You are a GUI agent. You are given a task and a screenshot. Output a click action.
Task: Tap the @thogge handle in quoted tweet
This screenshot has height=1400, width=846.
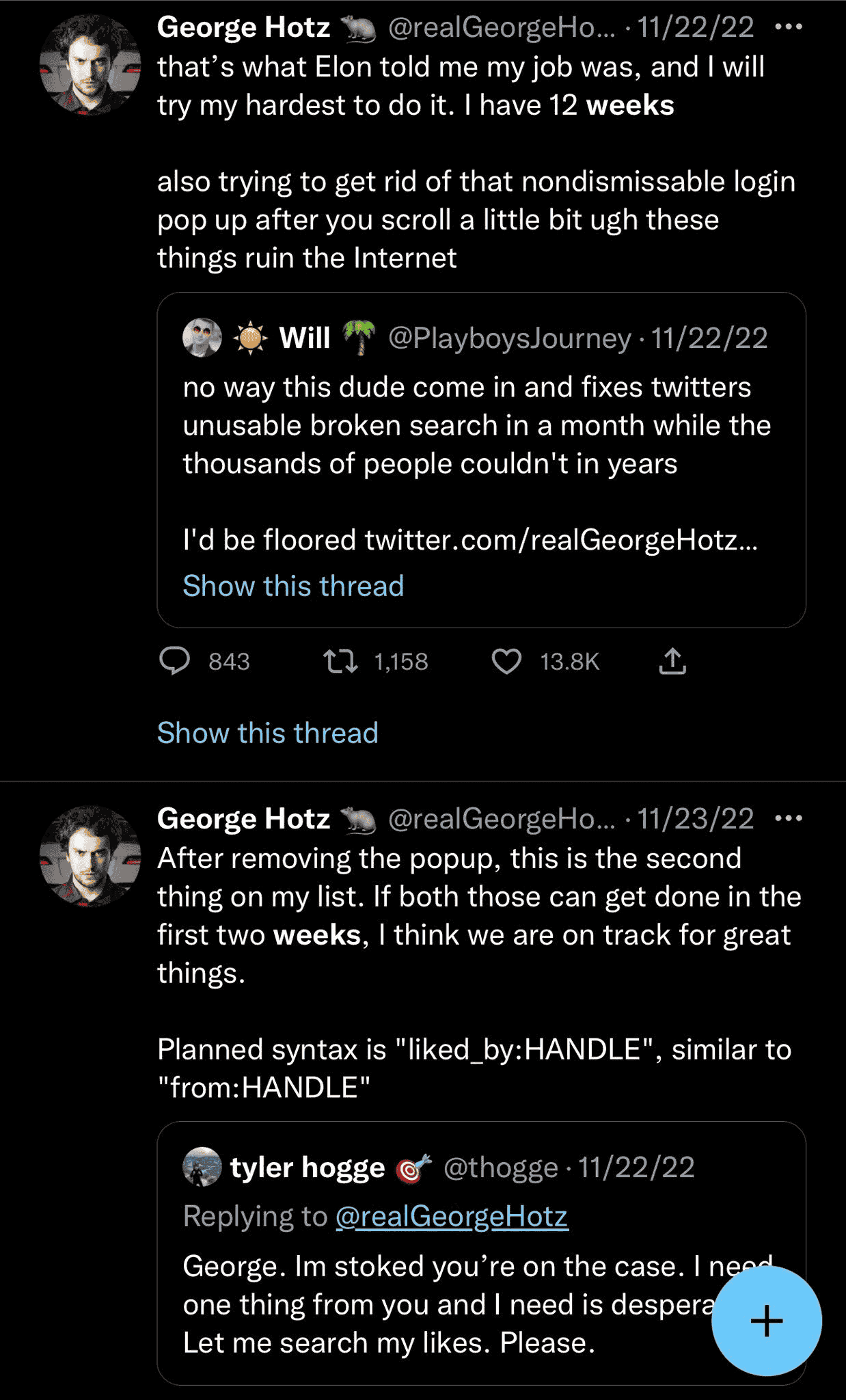pyautogui.click(x=500, y=1168)
